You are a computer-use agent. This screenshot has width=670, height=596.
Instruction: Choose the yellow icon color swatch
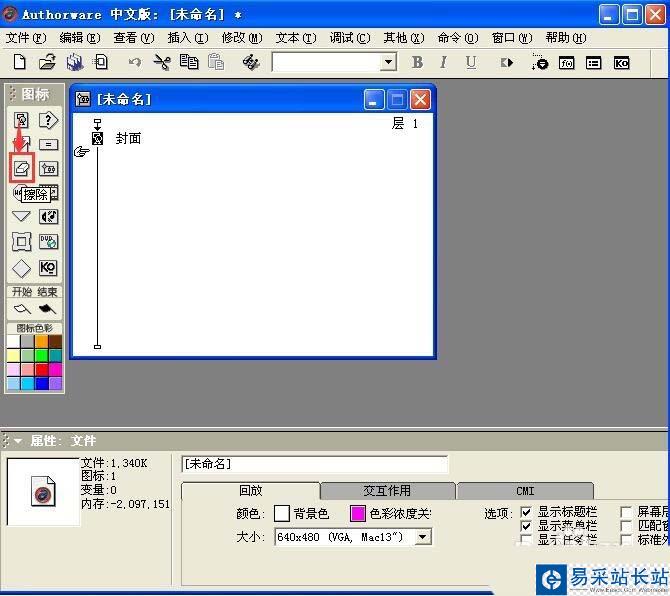[x=14, y=355]
